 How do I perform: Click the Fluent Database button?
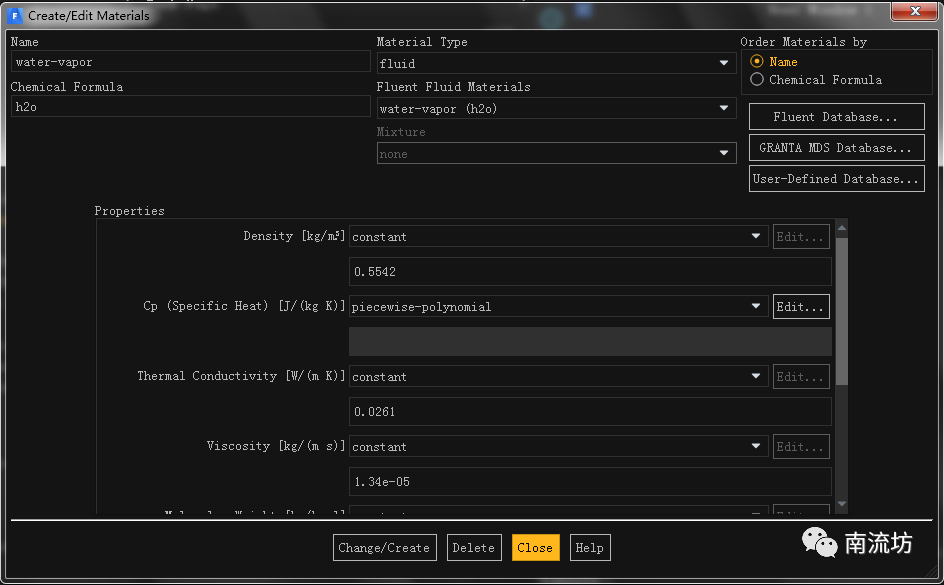tap(836, 117)
